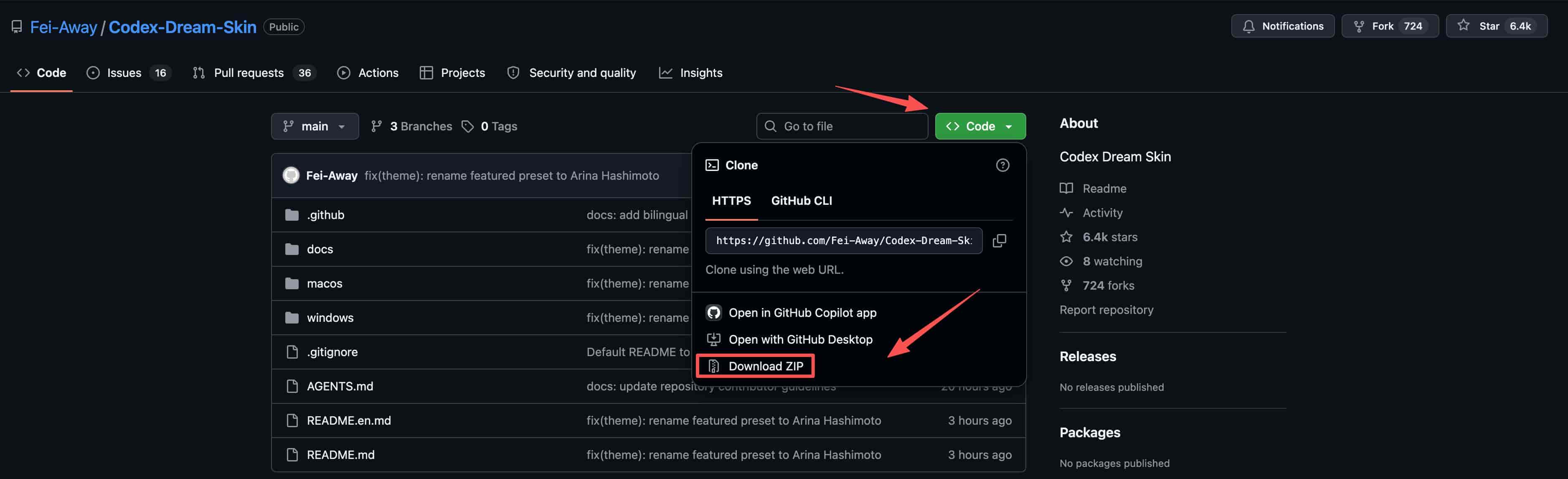Open the Packages section link
Screen dimensions: 1568x479
[x=1090, y=432]
